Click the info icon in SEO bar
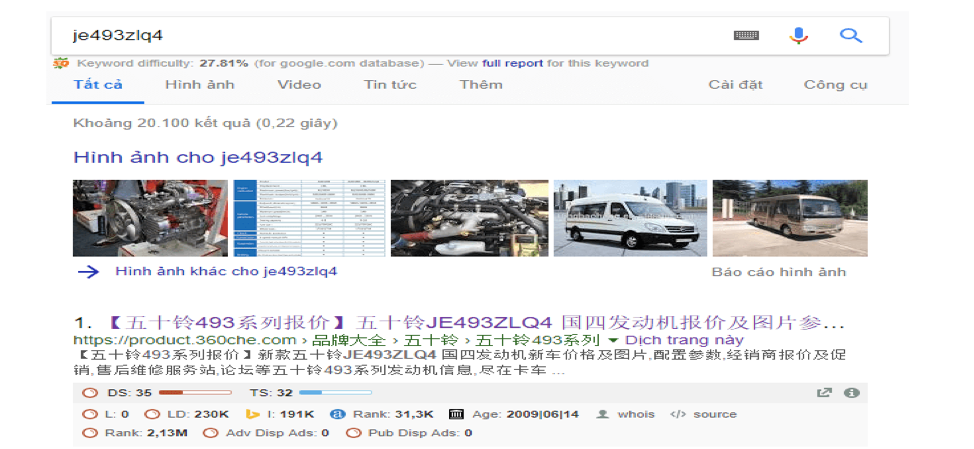Viewport: 974px width, 449px height. pyautogui.click(x=851, y=392)
